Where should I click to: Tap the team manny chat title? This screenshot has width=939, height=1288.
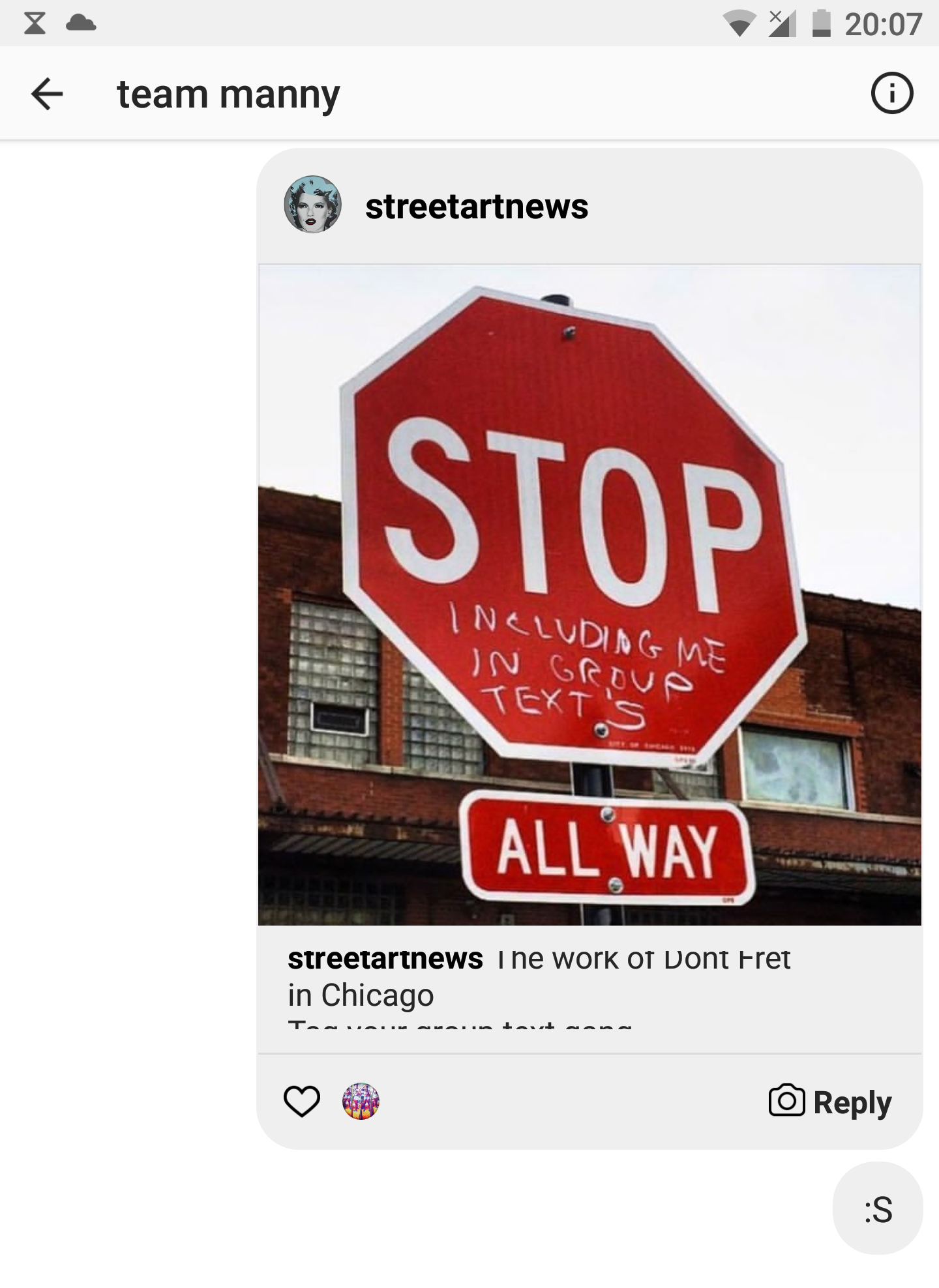(228, 95)
